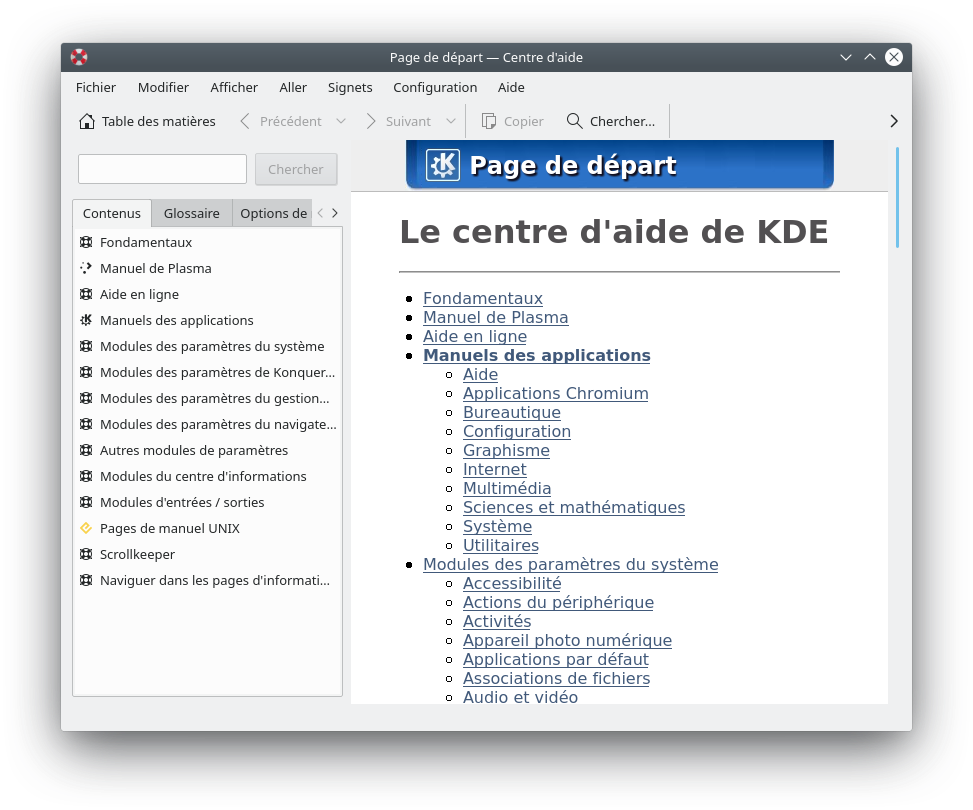Click the Manuel de Plasma sidebar icon
The width and height of the screenshot is (973, 810).
[86, 268]
